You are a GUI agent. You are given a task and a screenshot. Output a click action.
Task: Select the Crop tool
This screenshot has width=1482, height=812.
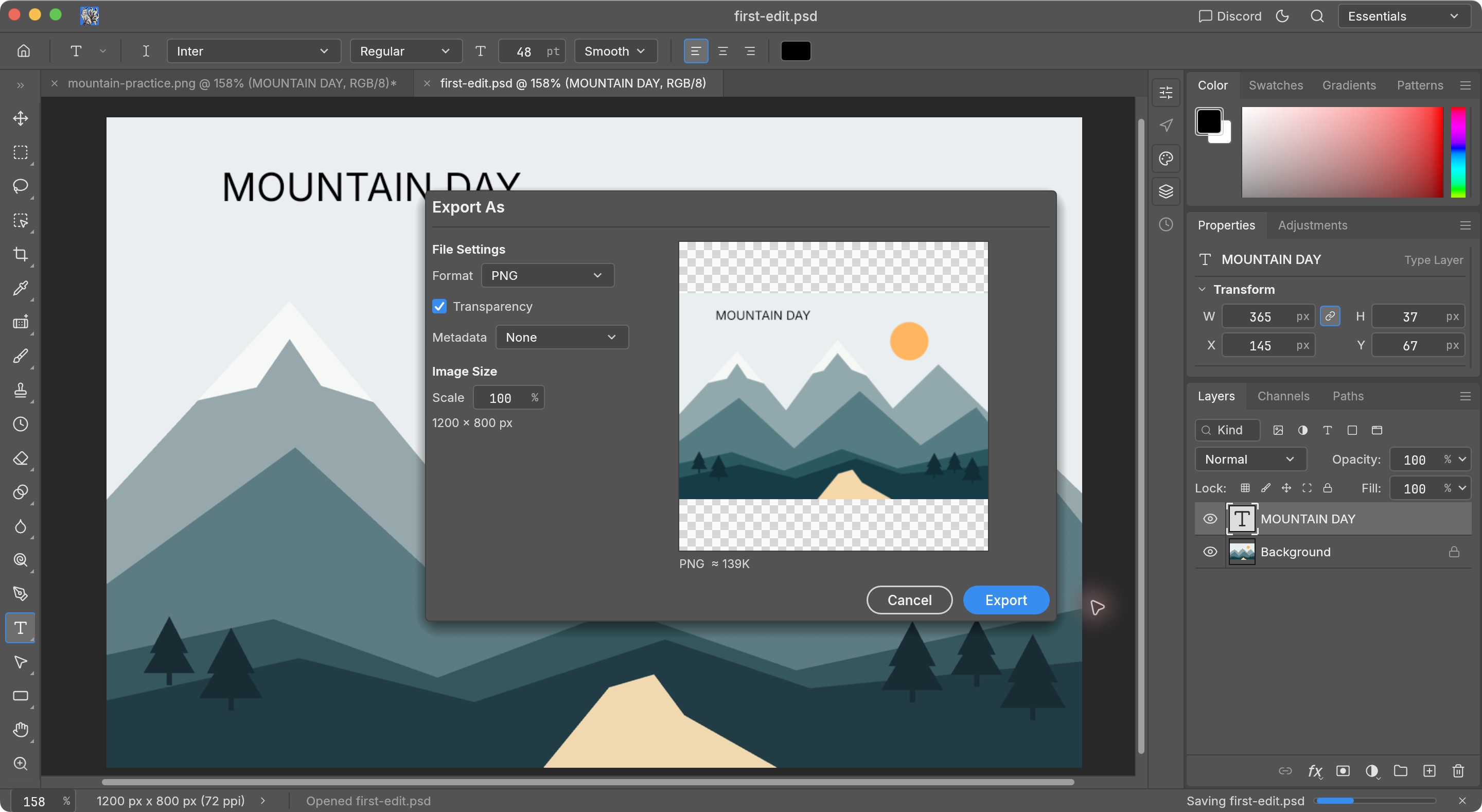pos(21,254)
